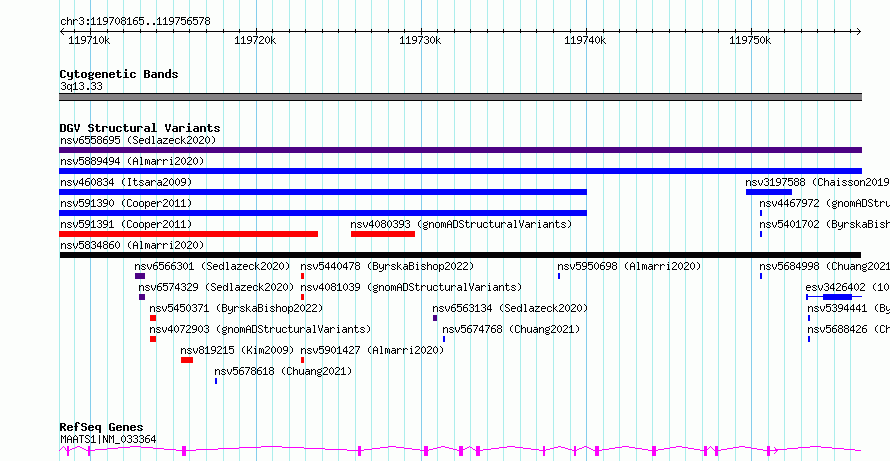Click the MAATS1|NM_033364 gene label
The width and height of the screenshot is (890, 461).
[108, 439]
